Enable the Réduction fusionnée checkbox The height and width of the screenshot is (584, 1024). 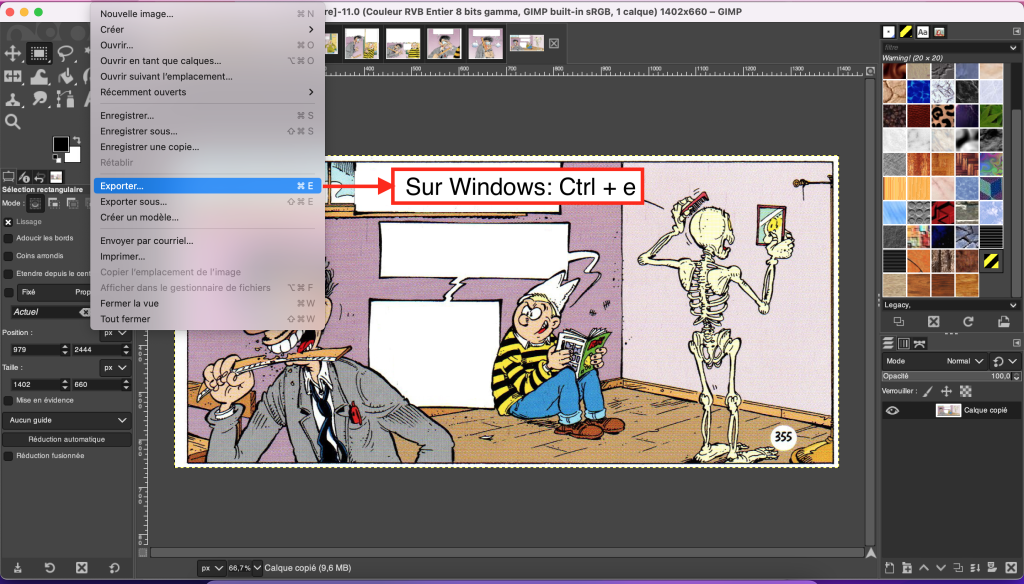click(8, 455)
